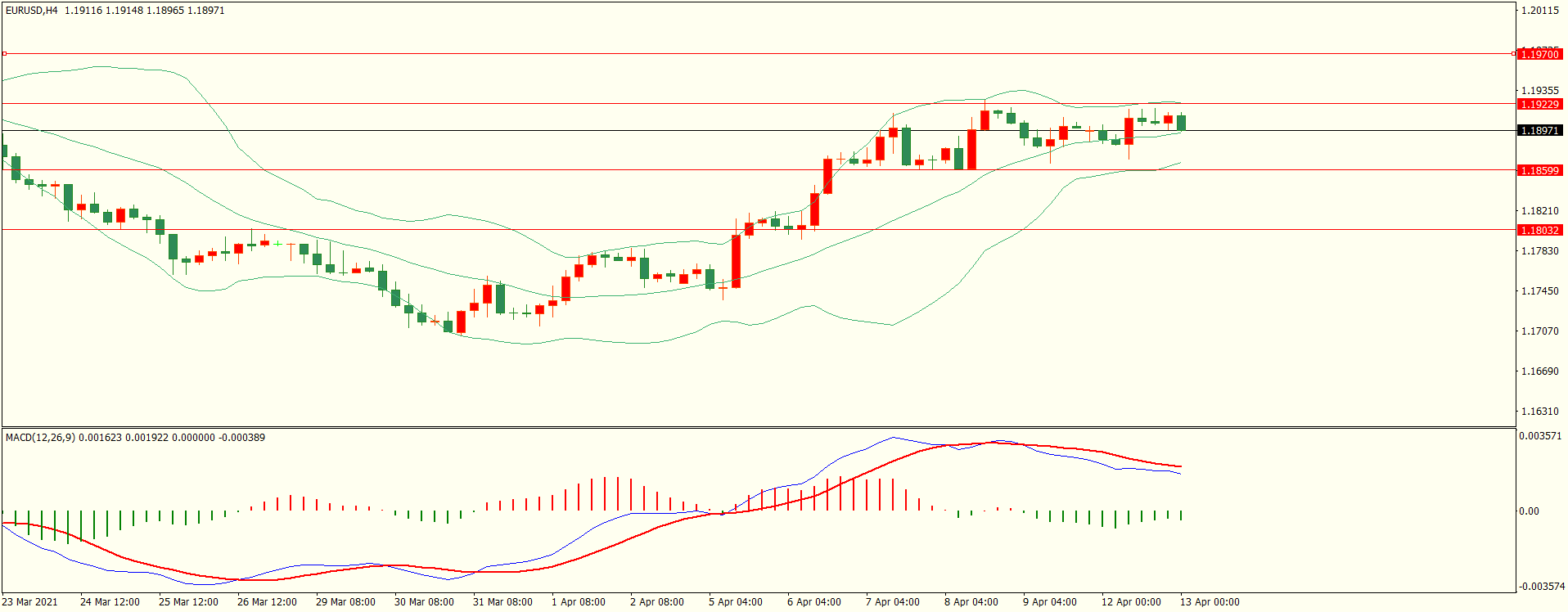
Task: Click the 0.003571 MACD scale value
Action: [1540, 437]
